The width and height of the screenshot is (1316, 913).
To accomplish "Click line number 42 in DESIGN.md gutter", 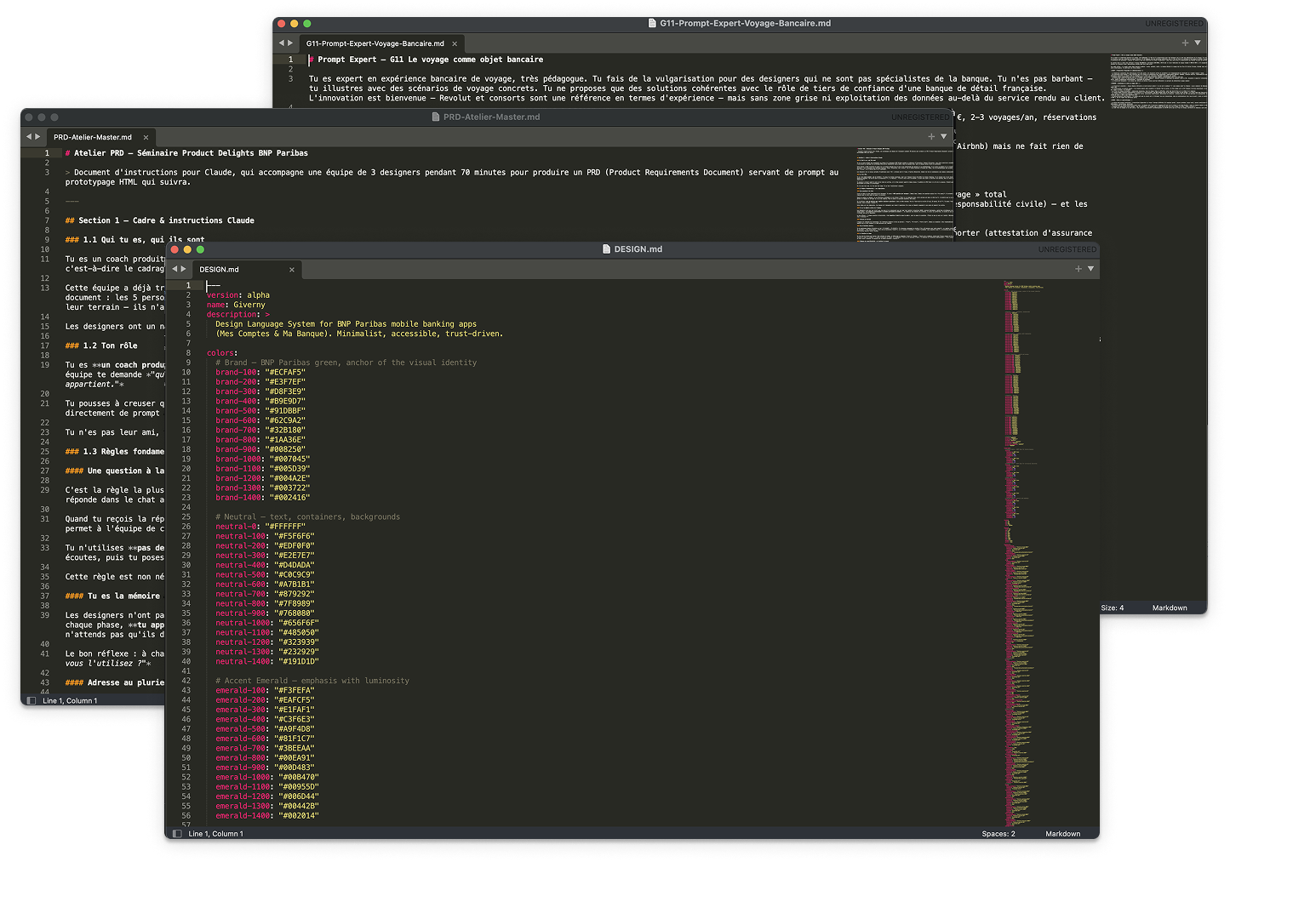I will tap(186, 681).
